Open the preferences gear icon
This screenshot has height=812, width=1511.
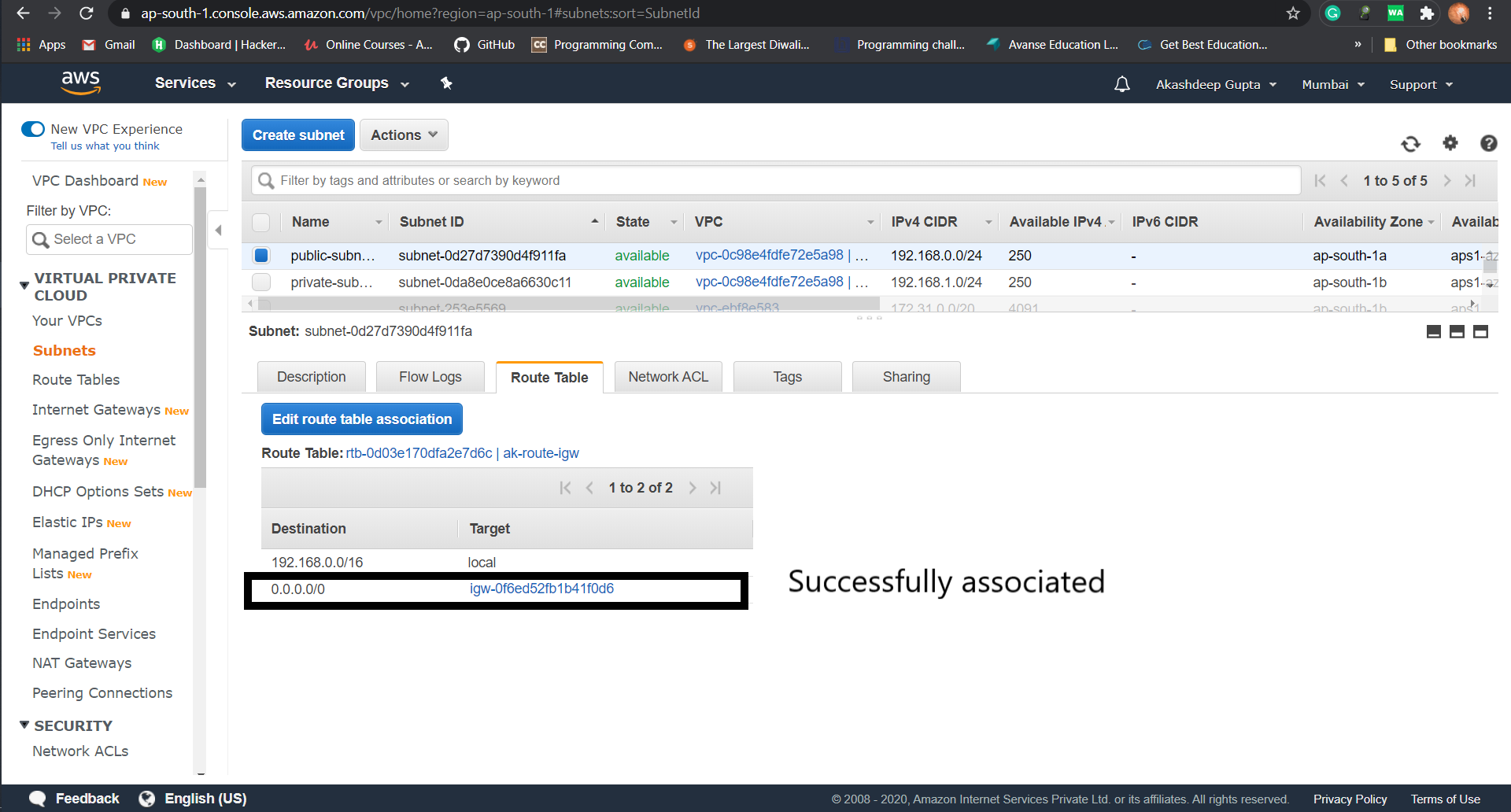tap(1450, 144)
